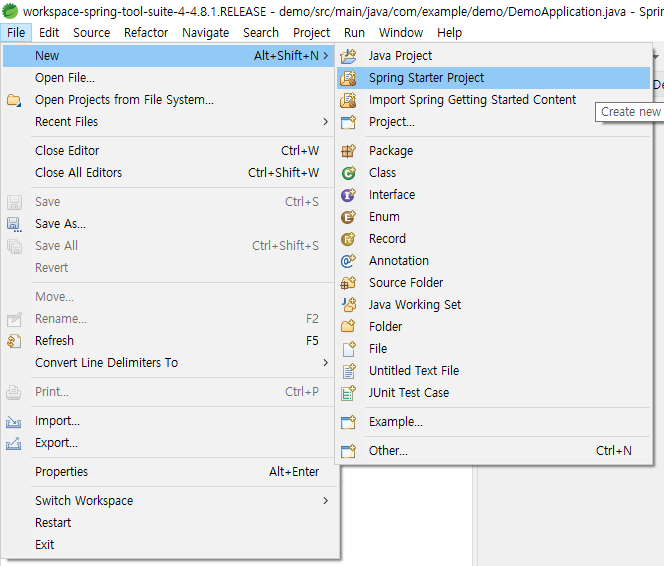Click the Source Folder icon
Viewport: 664px width, 566px height.
[x=348, y=283]
